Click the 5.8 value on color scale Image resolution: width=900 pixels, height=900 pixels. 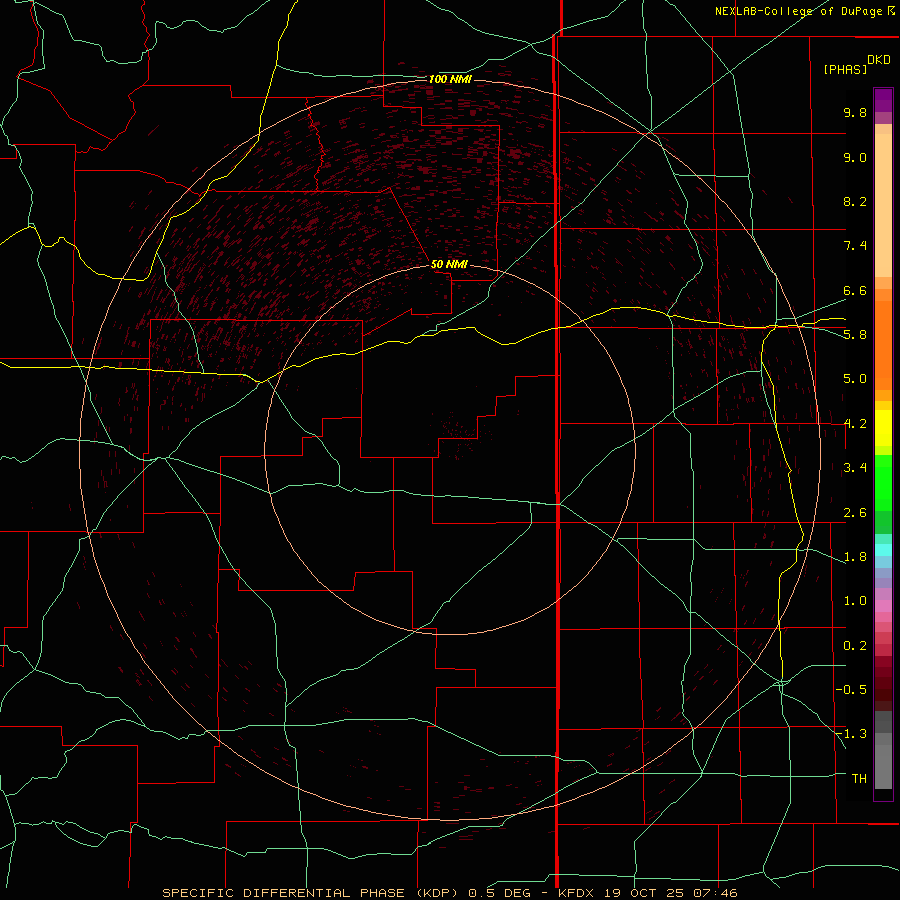[855, 335]
